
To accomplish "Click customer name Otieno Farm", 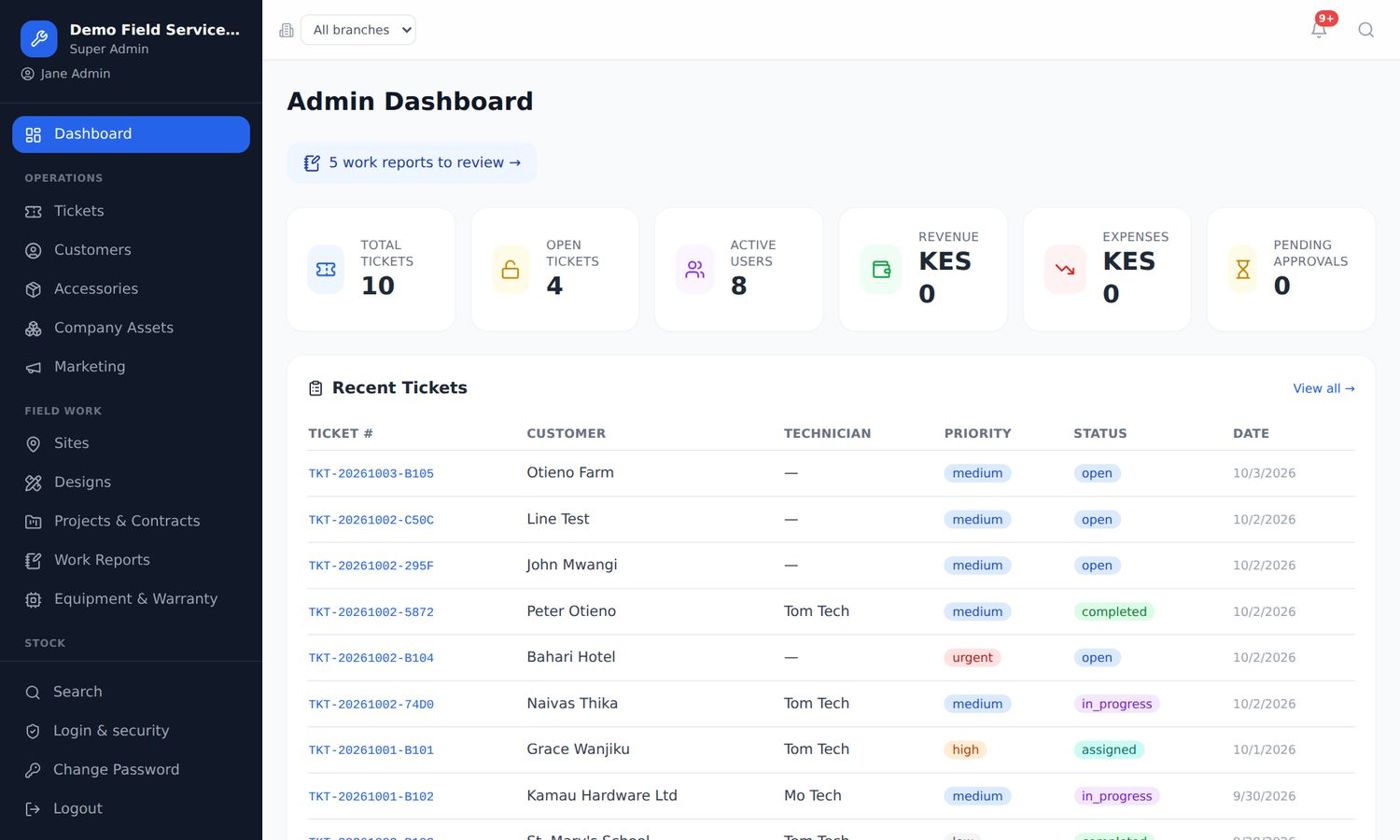I will [570, 473].
